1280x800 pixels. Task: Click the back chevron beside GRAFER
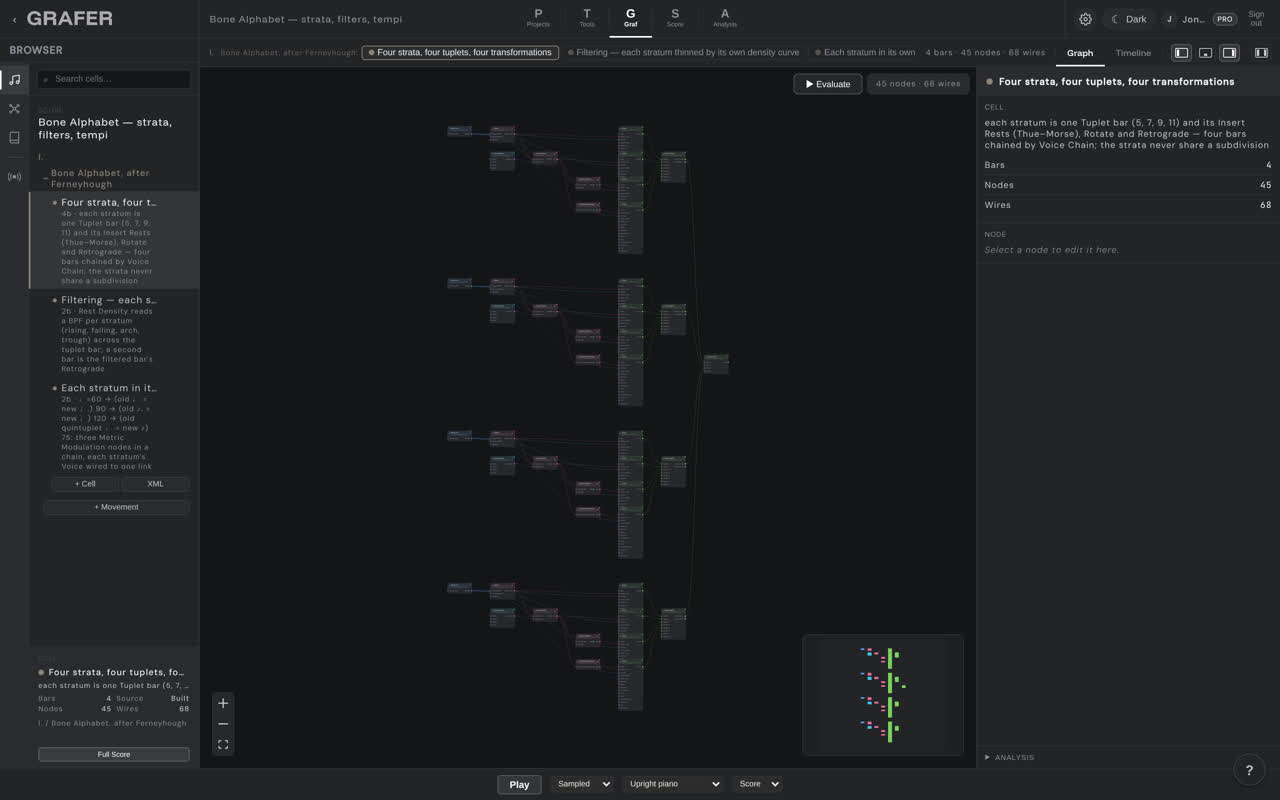(14, 19)
